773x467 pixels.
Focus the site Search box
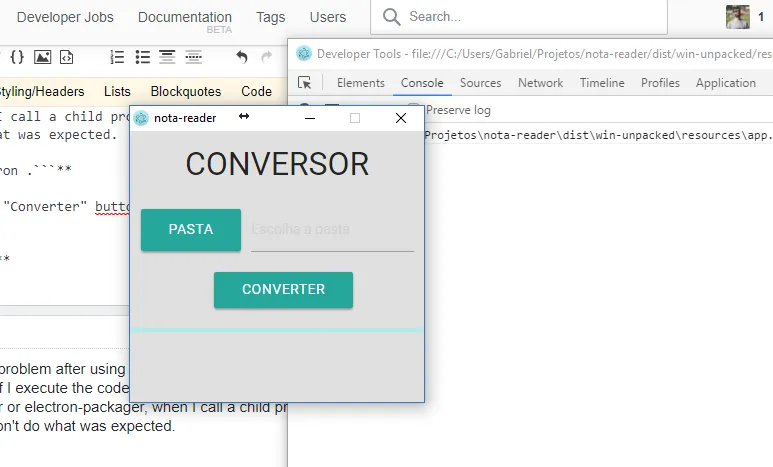519,17
